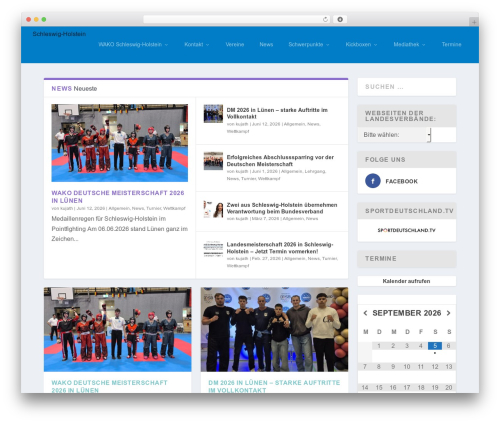Image resolution: width=500 pixels, height=423 pixels.
Task: Go to next month in calendar
Action: pos(449,313)
